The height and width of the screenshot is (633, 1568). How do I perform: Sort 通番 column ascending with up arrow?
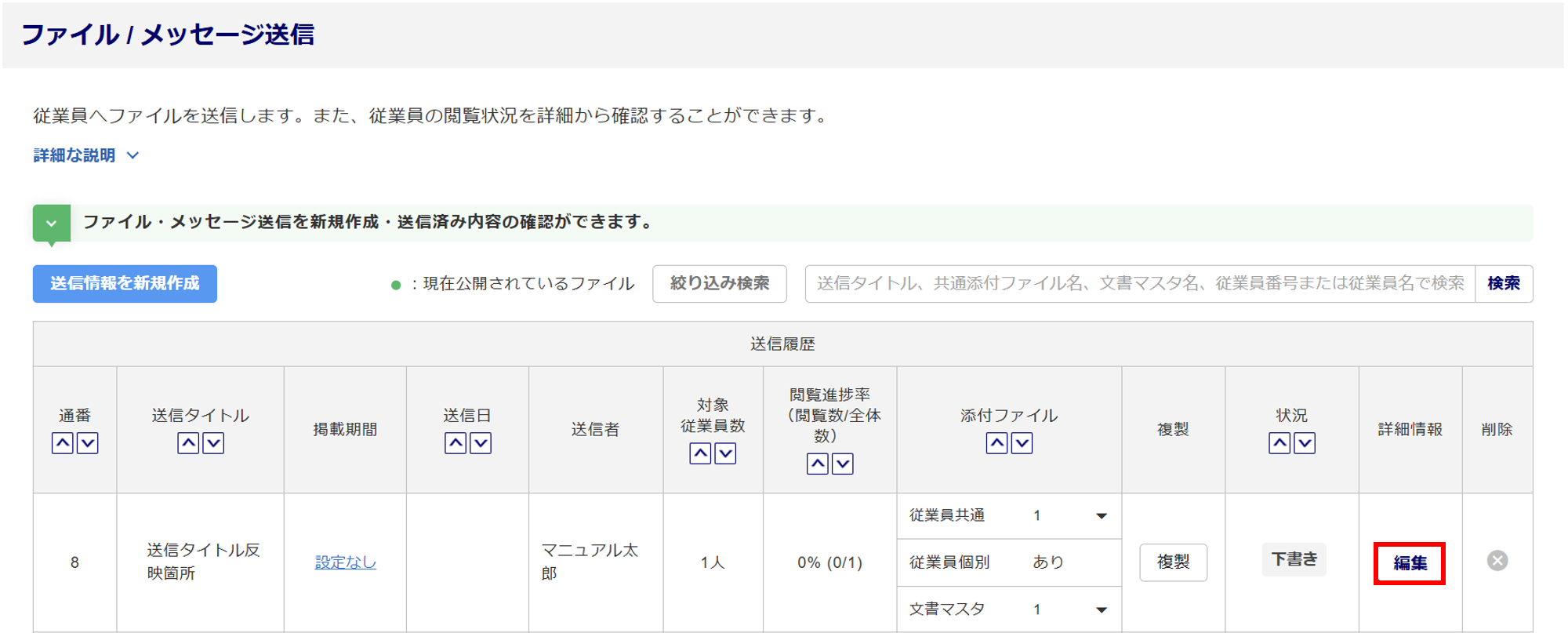63,443
